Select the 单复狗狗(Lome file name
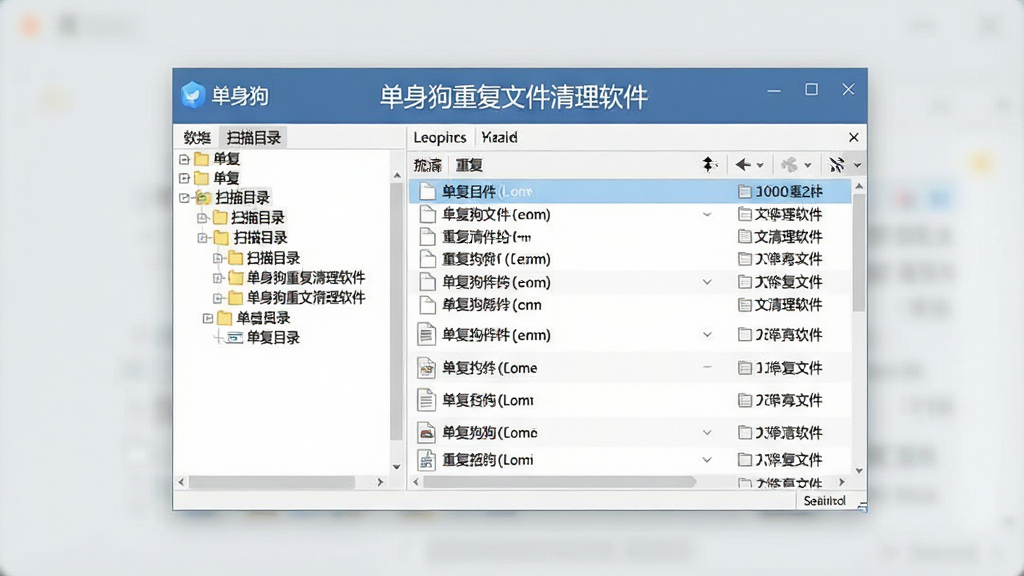 (x=490, y=432)
